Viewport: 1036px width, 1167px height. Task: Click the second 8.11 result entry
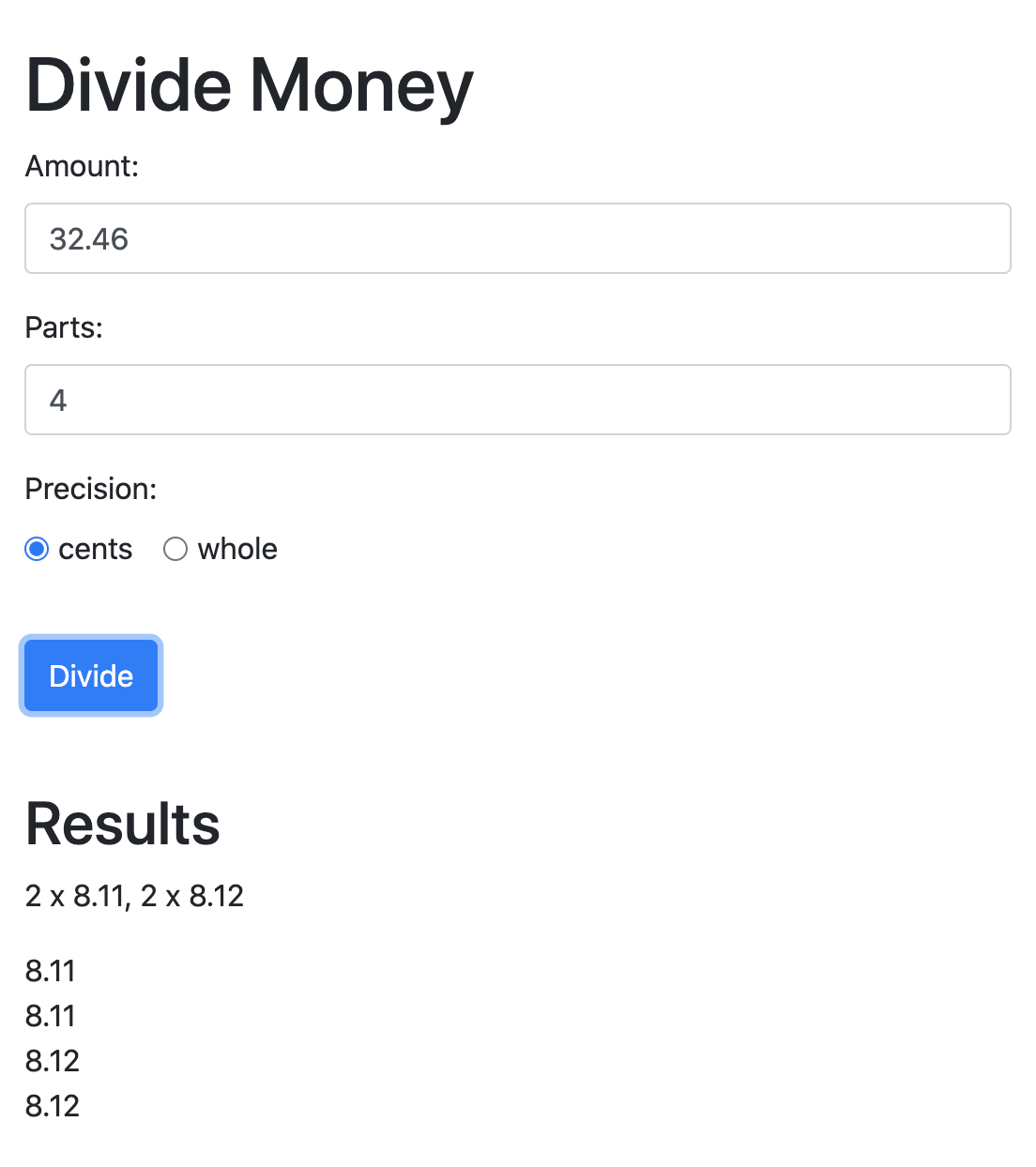(50, 1016)
